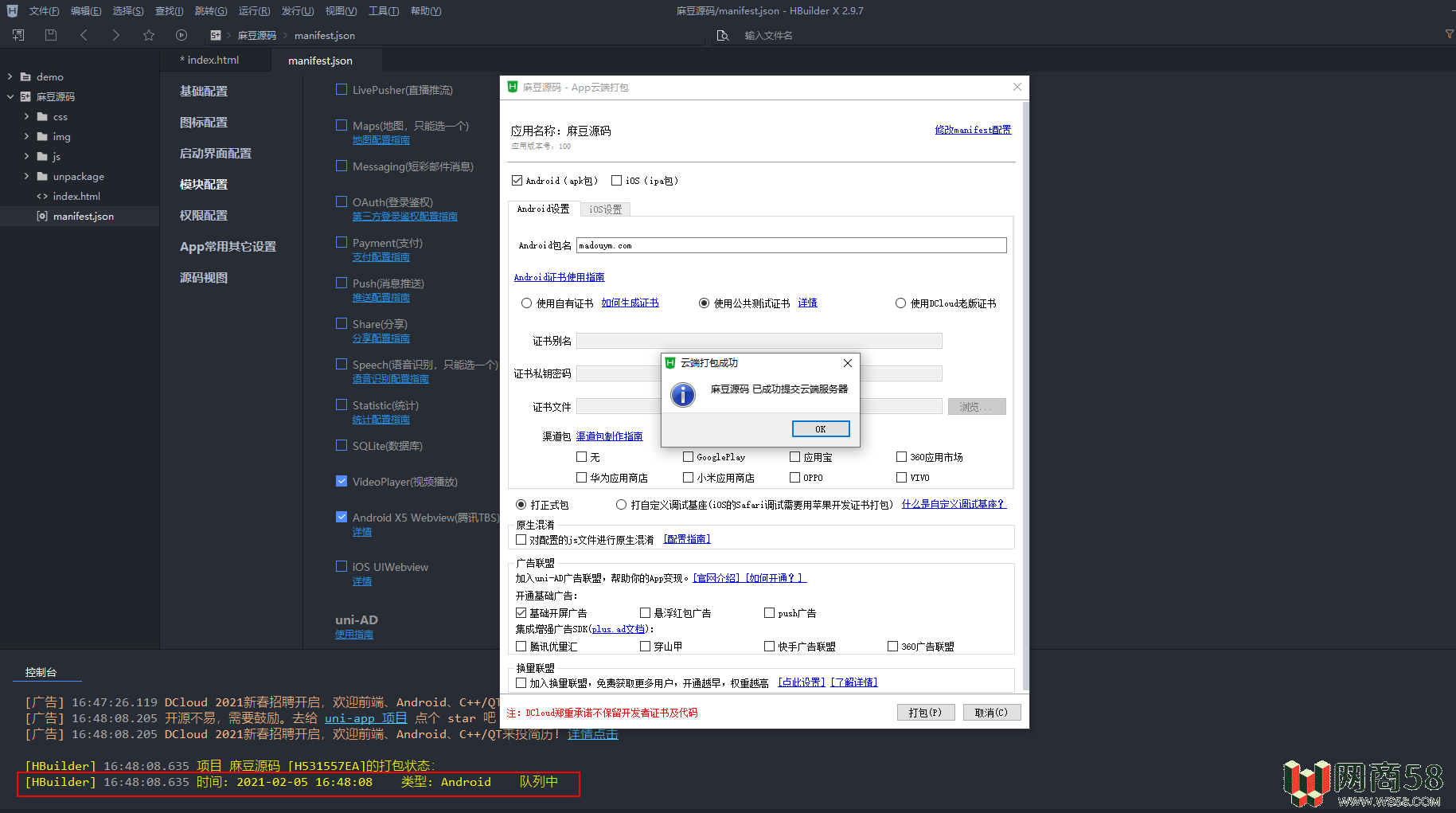The image size is (1456, 813).
Task: Click the packaging dialog vertical scrollbar
Action: click(1025, 396)
